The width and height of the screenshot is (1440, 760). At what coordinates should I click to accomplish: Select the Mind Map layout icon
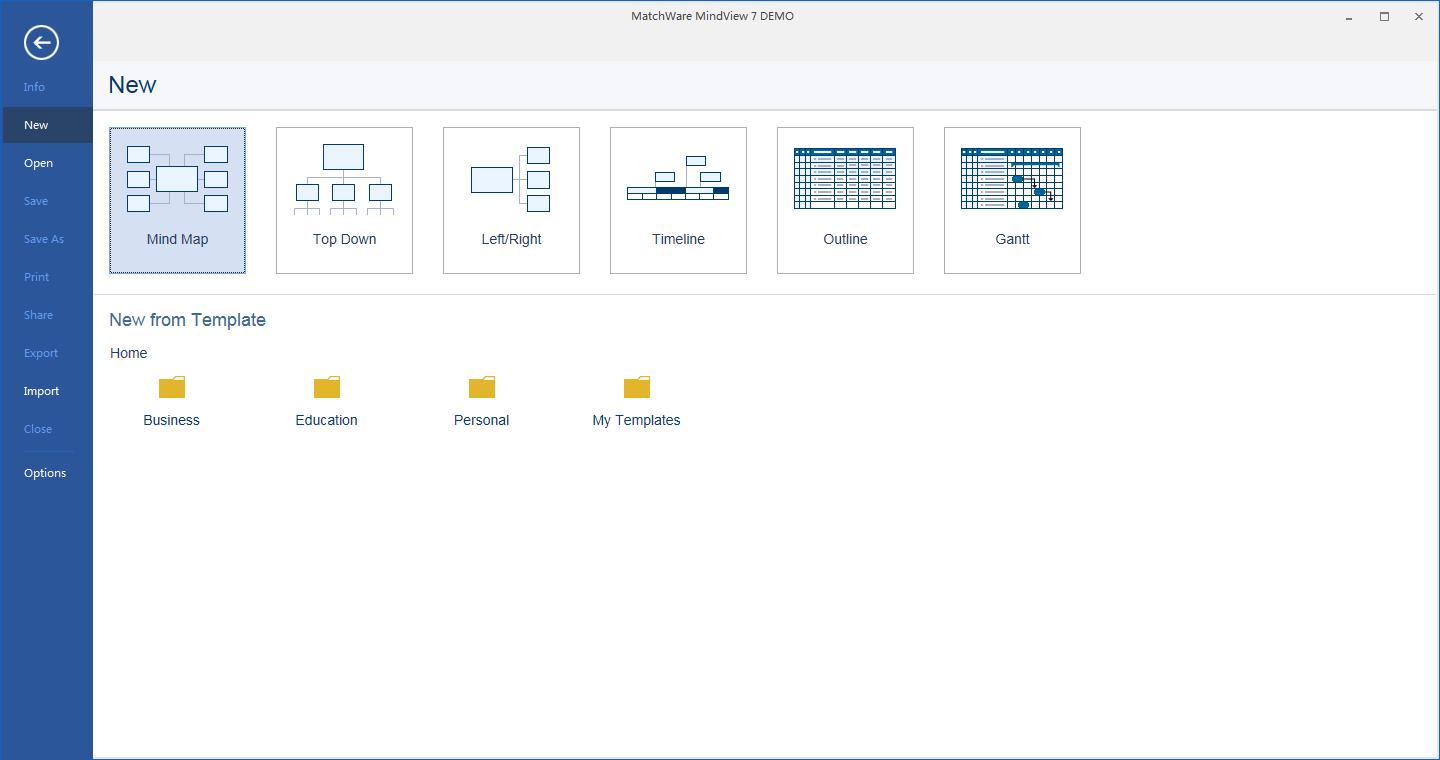(x=177, y=179)
